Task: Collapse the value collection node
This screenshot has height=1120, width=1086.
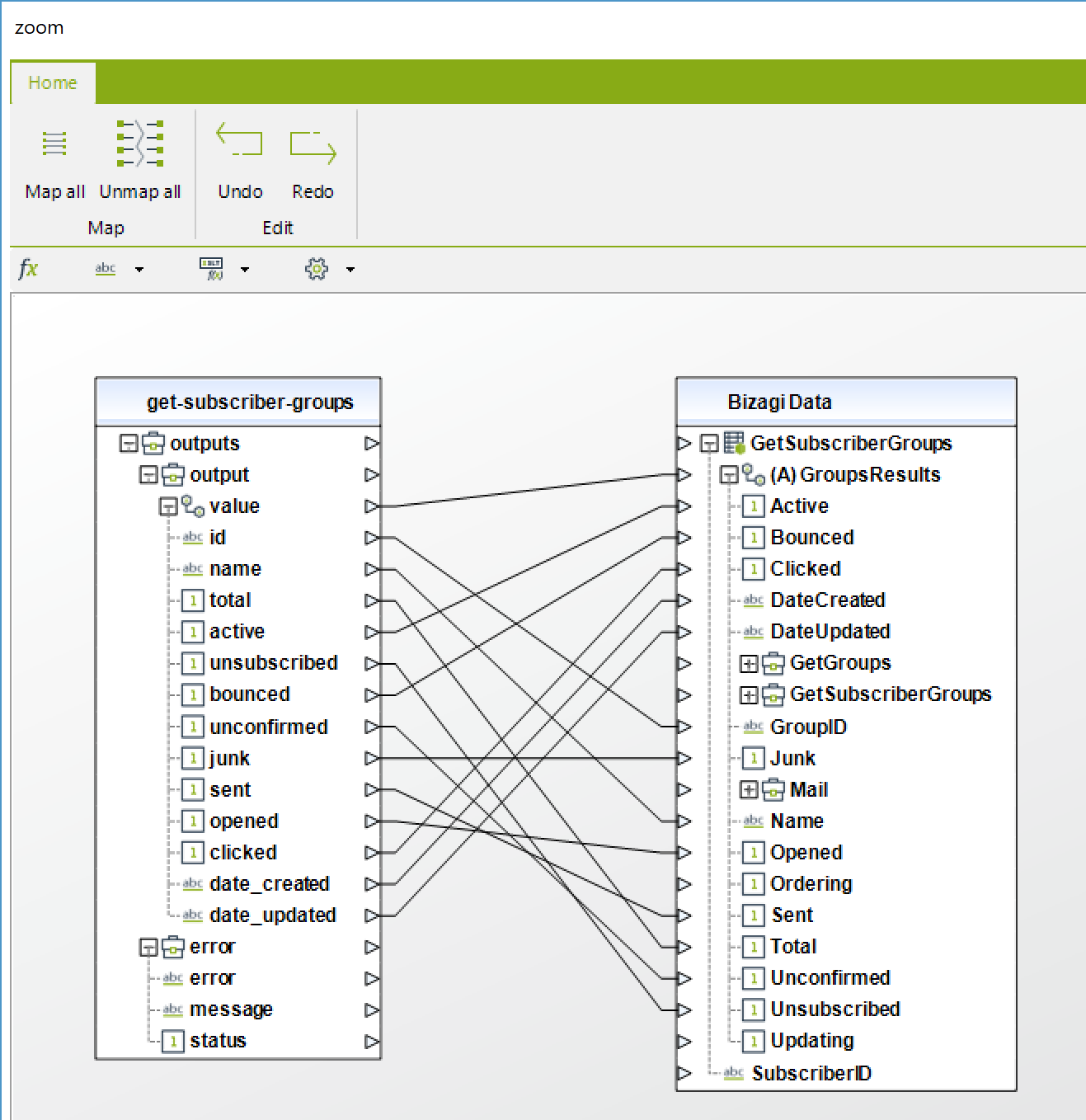Action: [x=168, y=506]
